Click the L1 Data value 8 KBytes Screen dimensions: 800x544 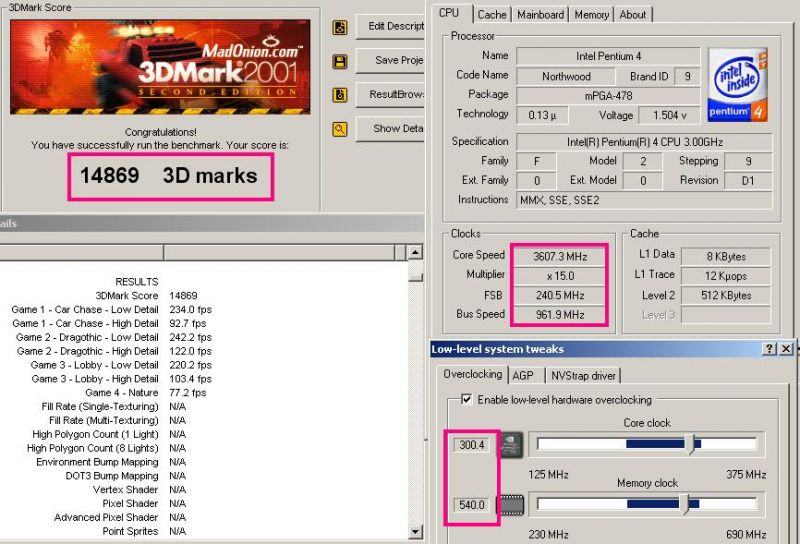point(726,257)
